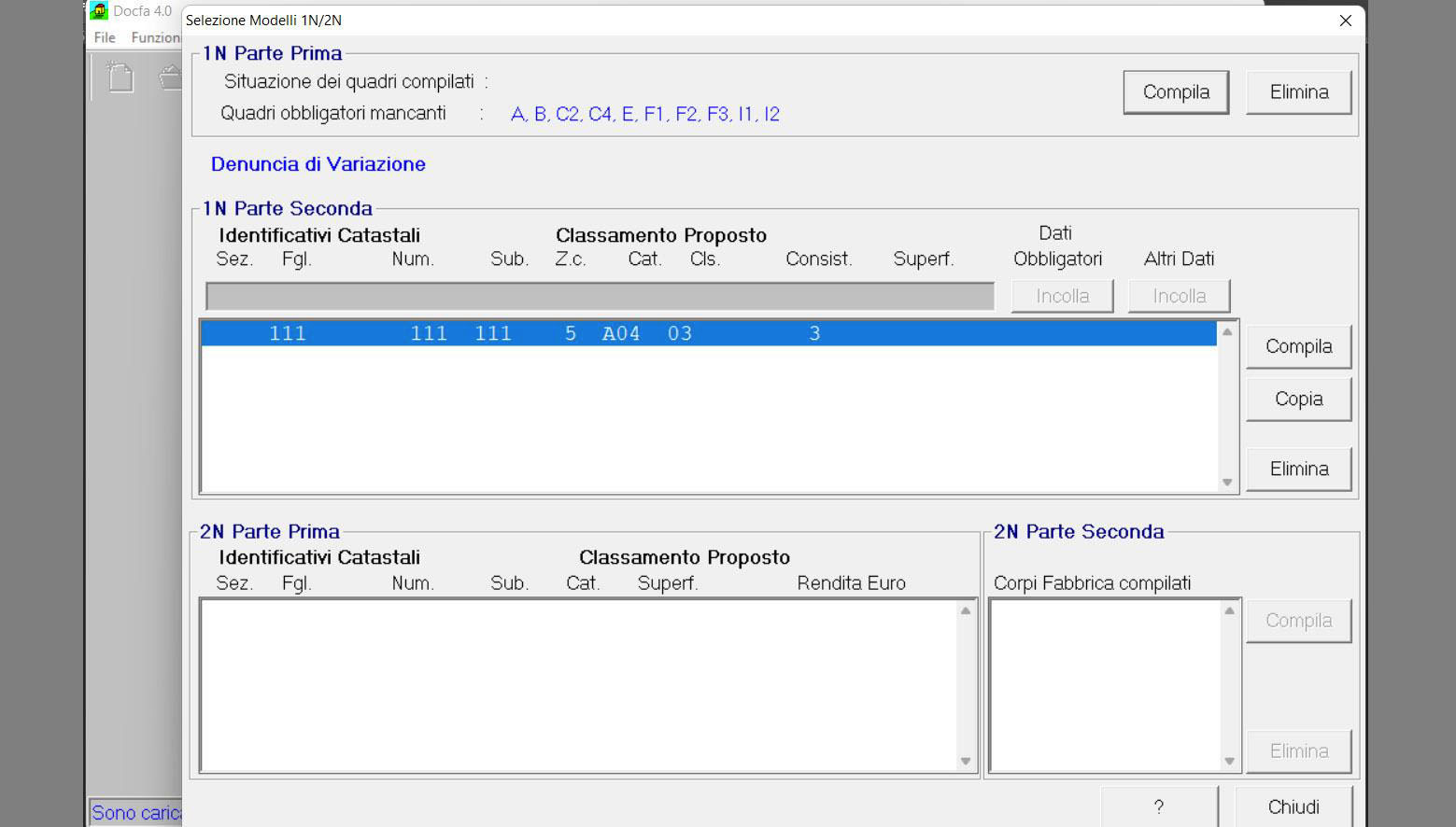Open the Funzioni menu
The image size is (1456, 827).
click(155, 37)
